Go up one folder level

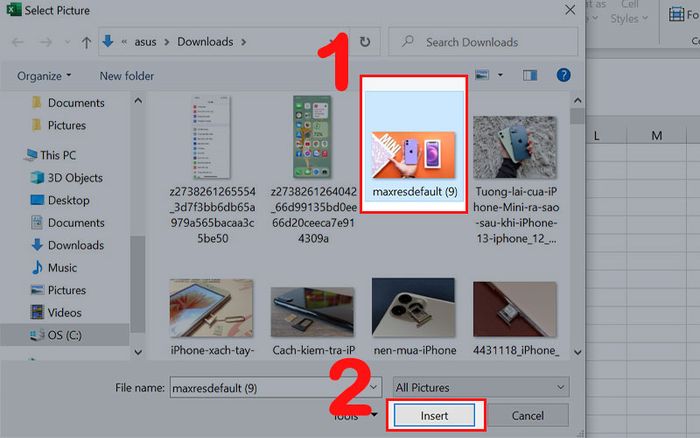click(x=86, y=42)
